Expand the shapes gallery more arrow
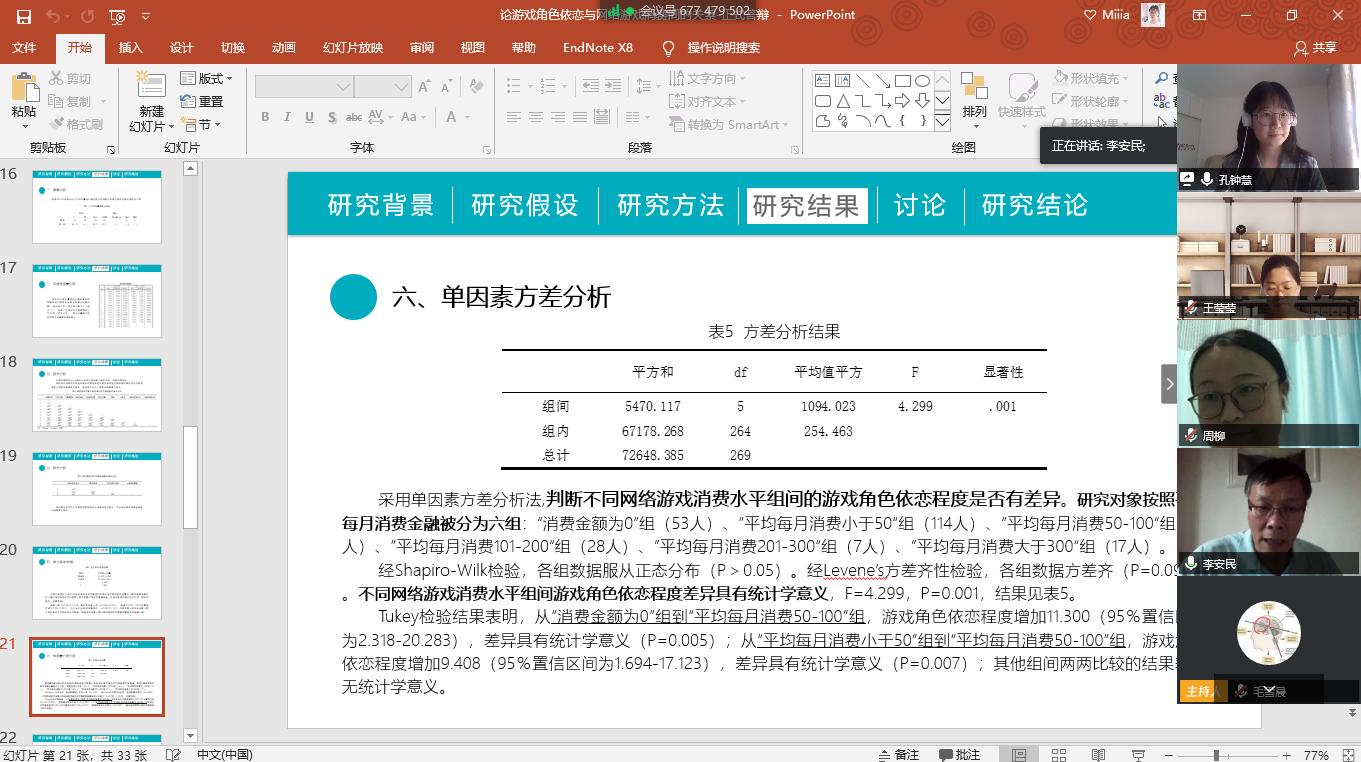Image resolution: width=1361 pixels, height=762 pixels. (942, 122)
